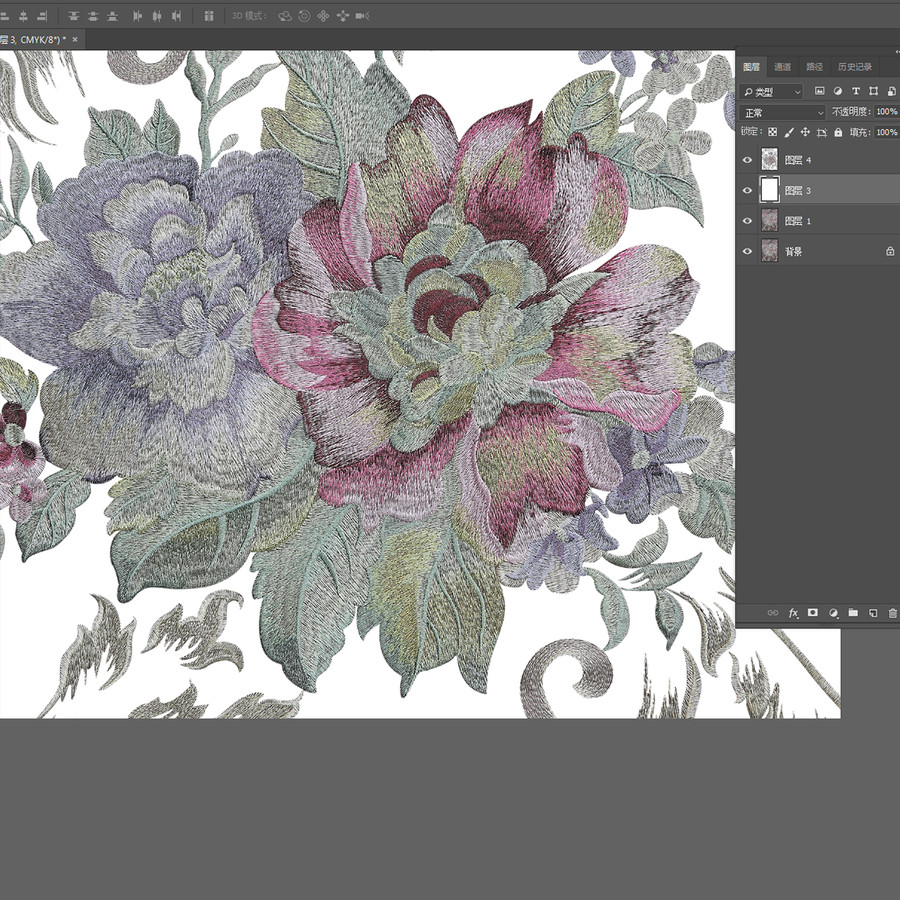Click the link layers icon in Layers panel
The height and width of the screenshot is (900, 900).
coord(773,613)
